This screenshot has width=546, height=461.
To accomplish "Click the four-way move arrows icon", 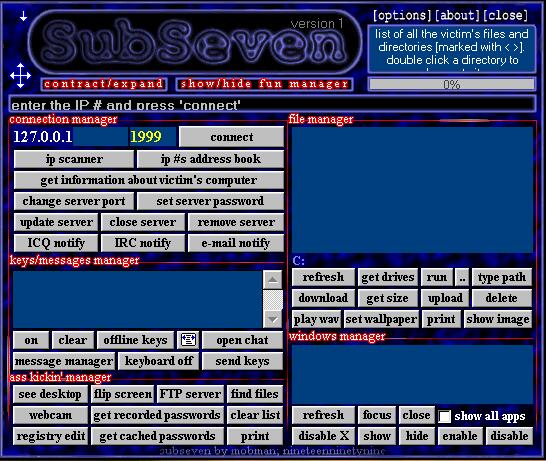I will (x=20, y=76).
